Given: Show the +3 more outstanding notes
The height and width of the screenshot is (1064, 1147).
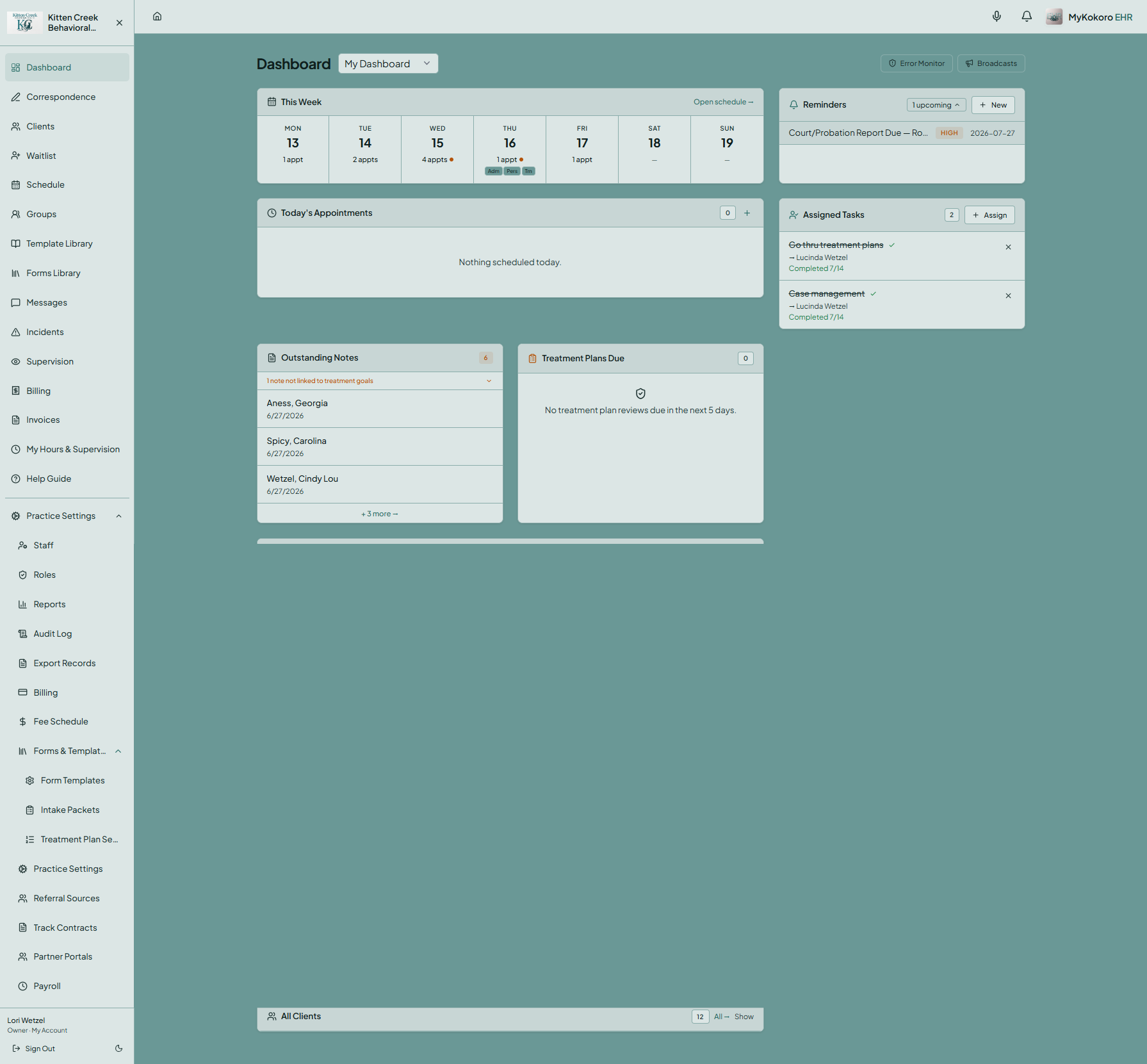Looking at the screenshot, I should point(380,514).
